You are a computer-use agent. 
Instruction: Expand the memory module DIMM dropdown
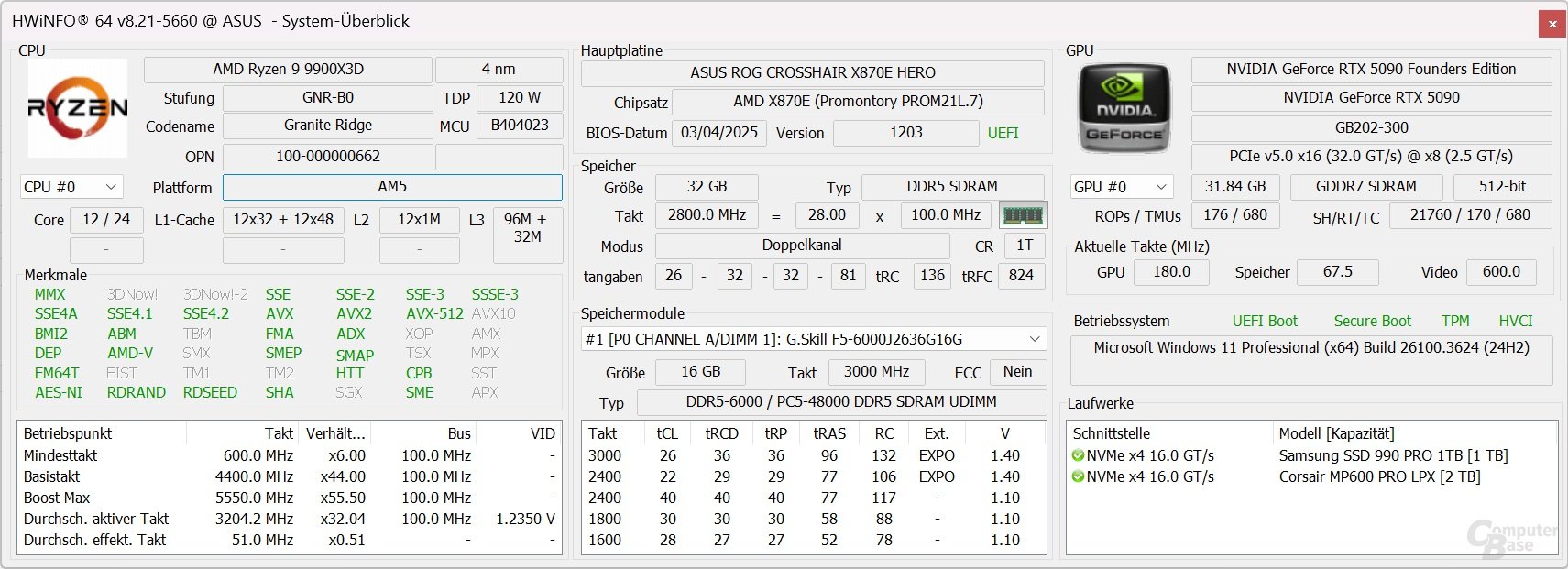(815, 339)
